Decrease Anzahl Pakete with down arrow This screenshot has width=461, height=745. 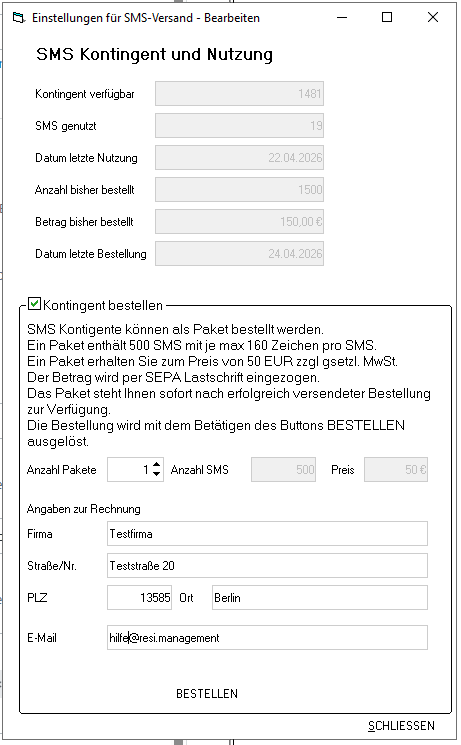tap(157, 475)
